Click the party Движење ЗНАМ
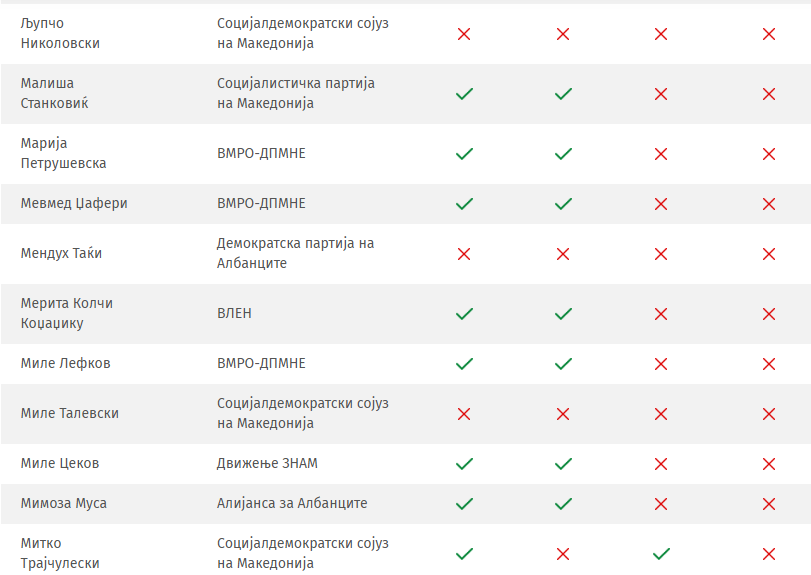The image size is (811, 575). 268,463
